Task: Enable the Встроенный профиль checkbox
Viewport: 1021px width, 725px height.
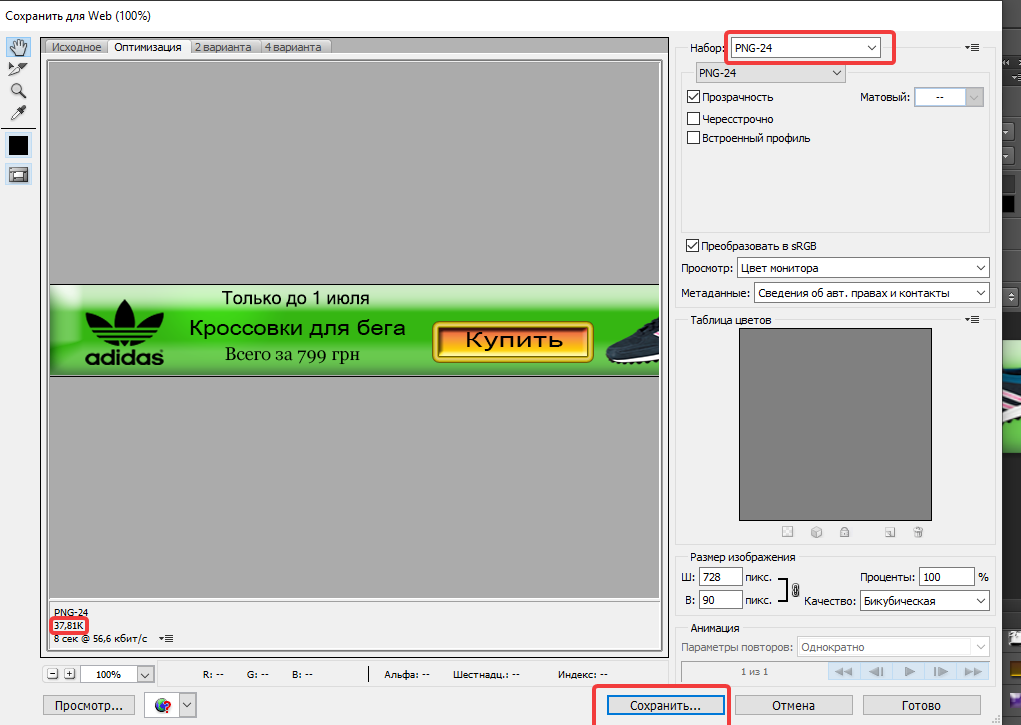Action: [693, 137]
